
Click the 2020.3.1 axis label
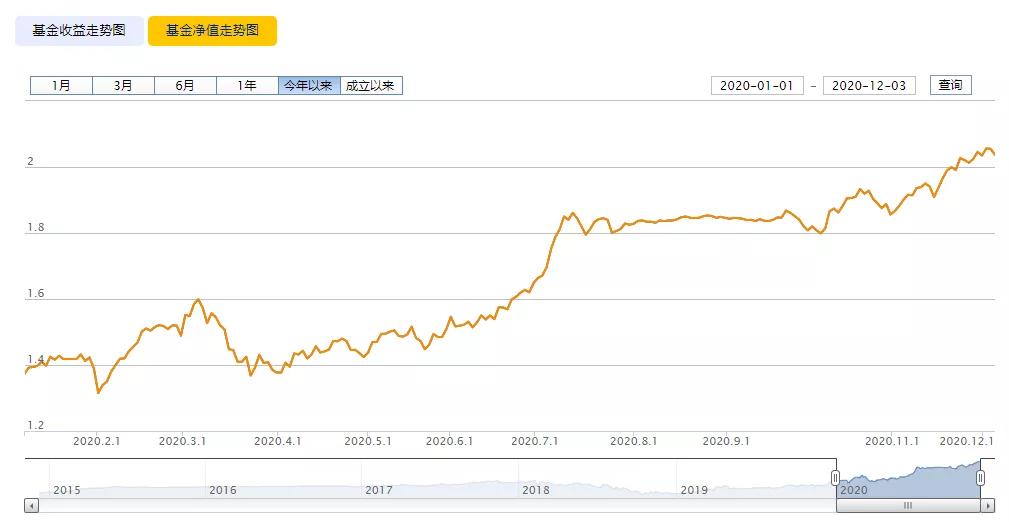pyautogui.click(x=183, y=442)
